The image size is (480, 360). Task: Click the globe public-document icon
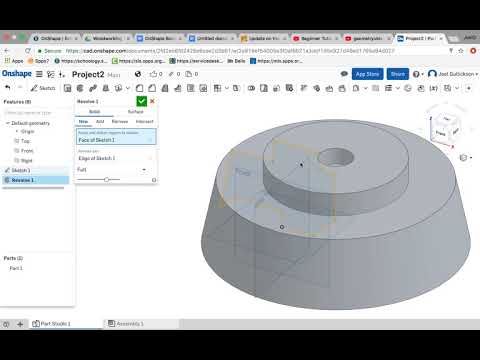138,74
